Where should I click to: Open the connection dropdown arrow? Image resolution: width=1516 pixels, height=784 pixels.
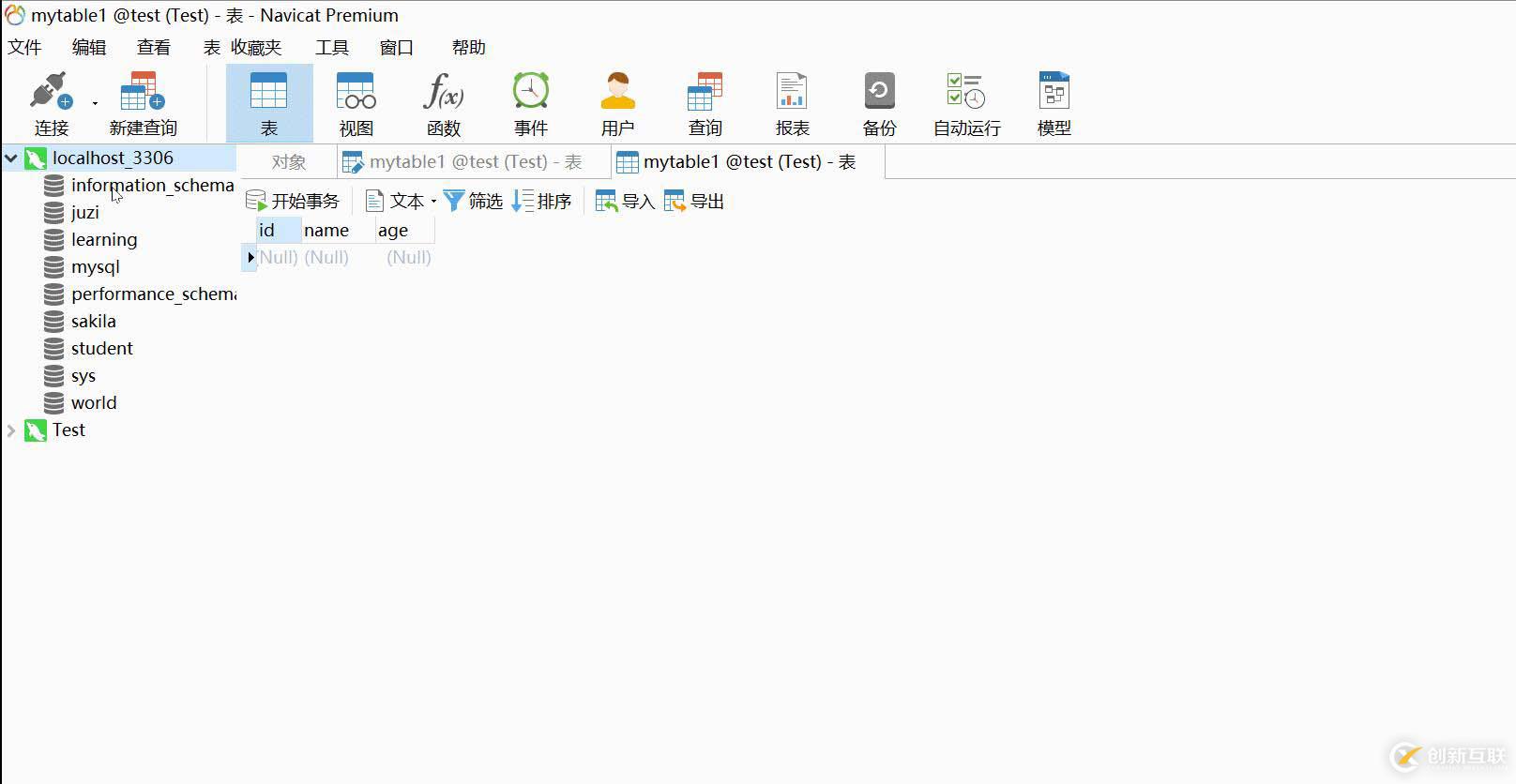pos(95,103)
